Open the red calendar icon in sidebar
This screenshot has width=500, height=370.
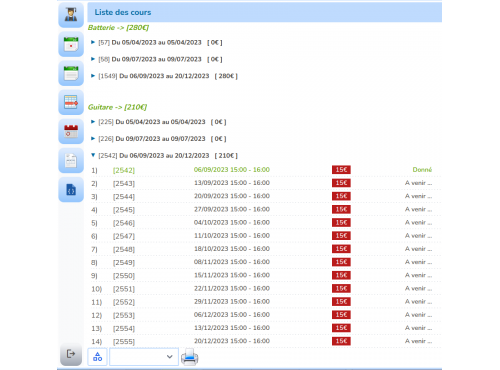tap(71, 131)
